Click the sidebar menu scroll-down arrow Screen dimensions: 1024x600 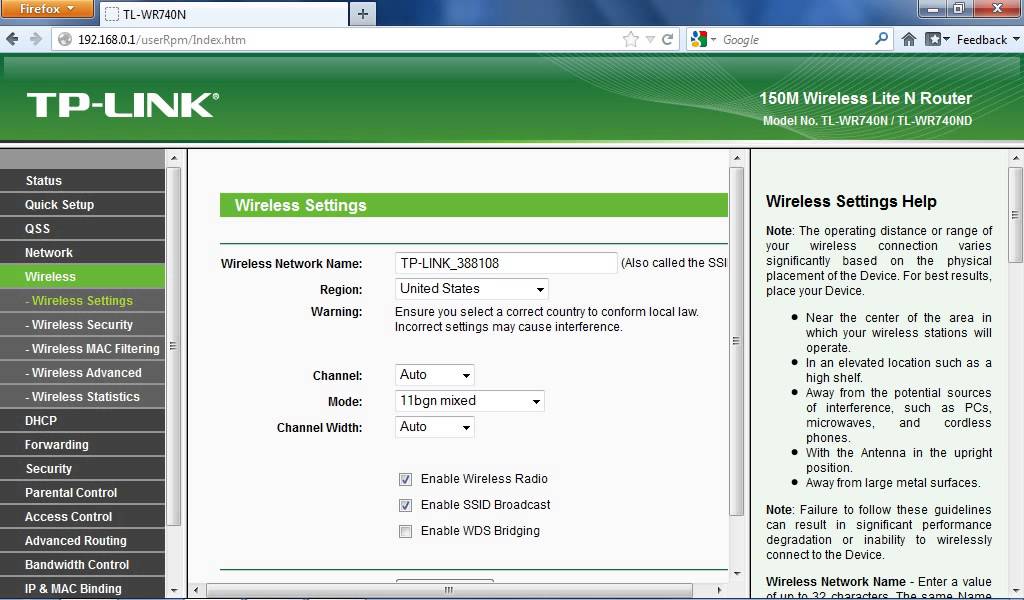click(x=174, y=590)
